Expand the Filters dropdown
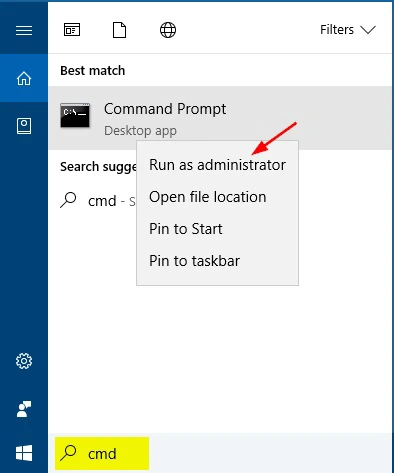394x473 pixels. (348, 30)
